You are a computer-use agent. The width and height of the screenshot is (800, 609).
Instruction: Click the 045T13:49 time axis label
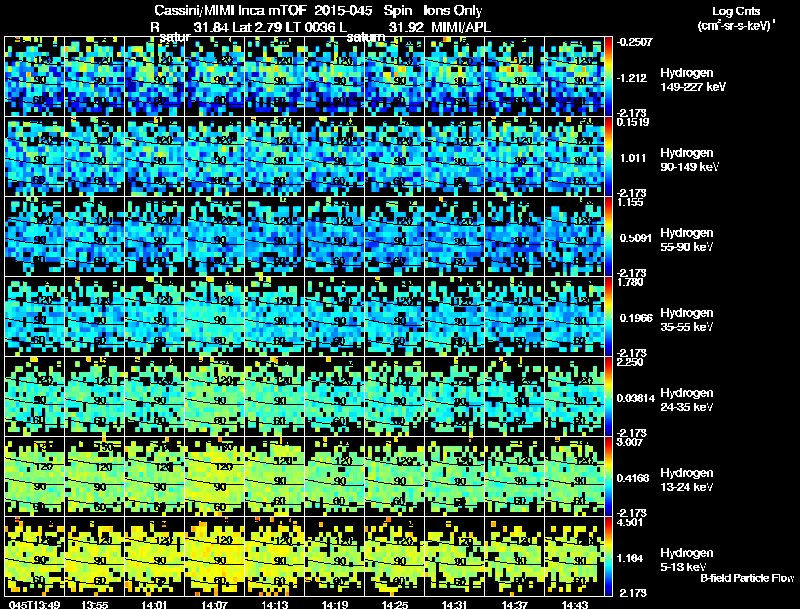coord(35,604)
